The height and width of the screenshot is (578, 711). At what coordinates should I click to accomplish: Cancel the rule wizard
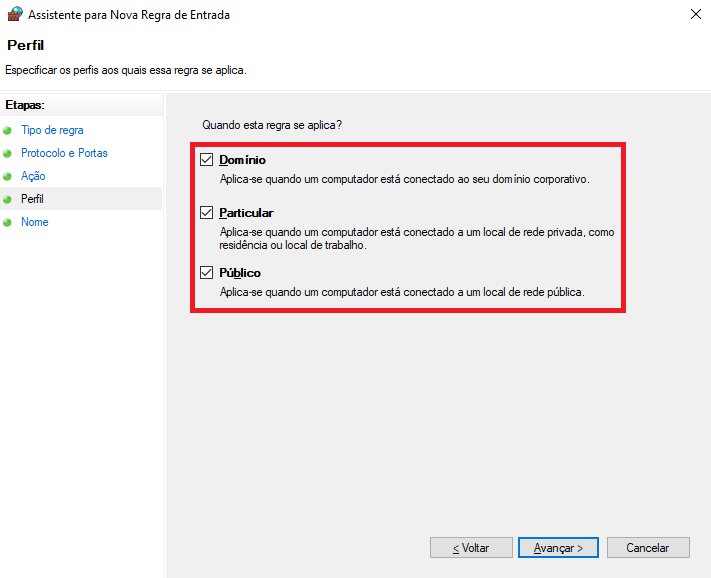[x=648, y=548]
